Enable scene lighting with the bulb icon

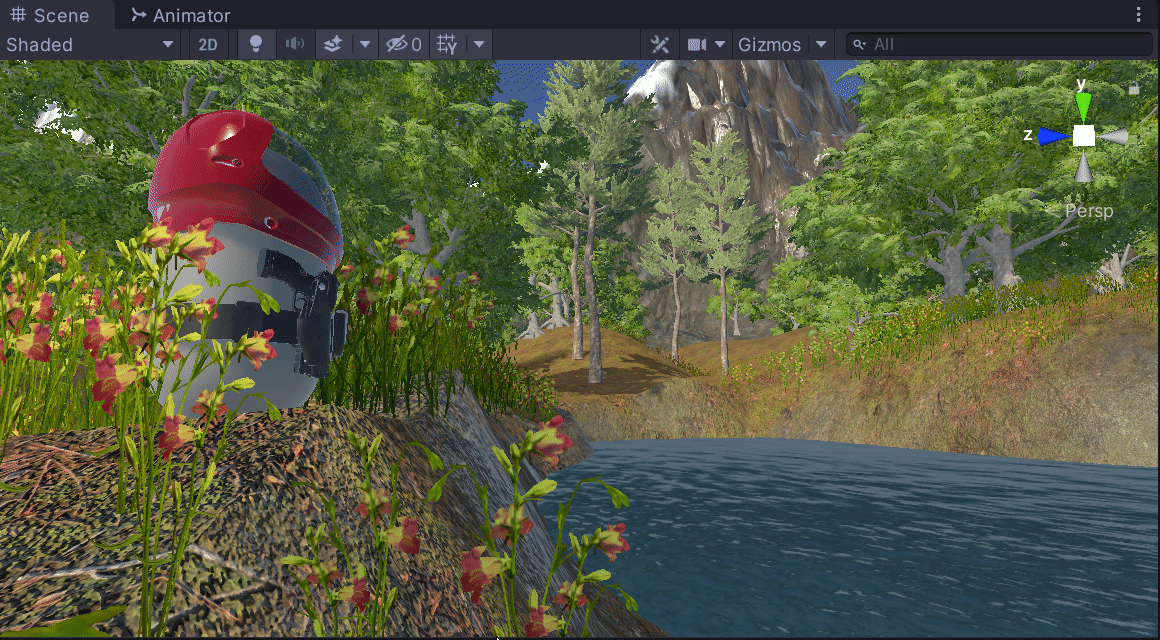click(255, 44)
